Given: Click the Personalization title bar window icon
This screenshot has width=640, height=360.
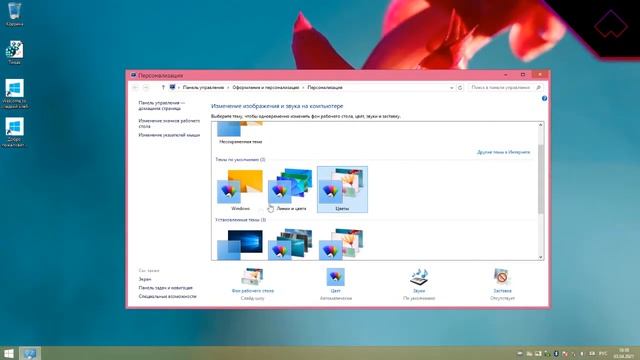Looking at the screenshot, I should [x=133, y=75].
